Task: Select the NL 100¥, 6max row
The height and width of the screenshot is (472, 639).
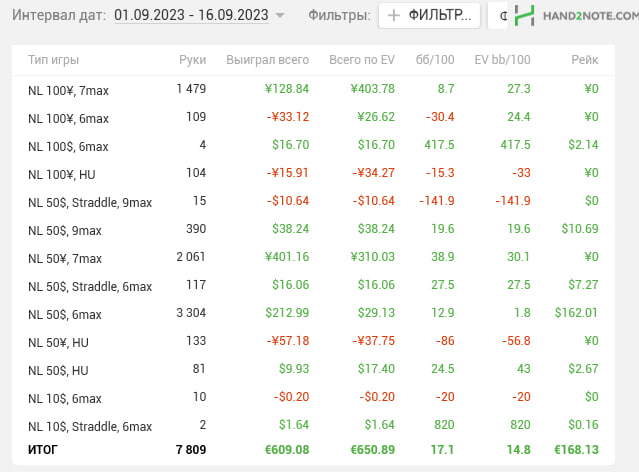Action: click(313, 117)
